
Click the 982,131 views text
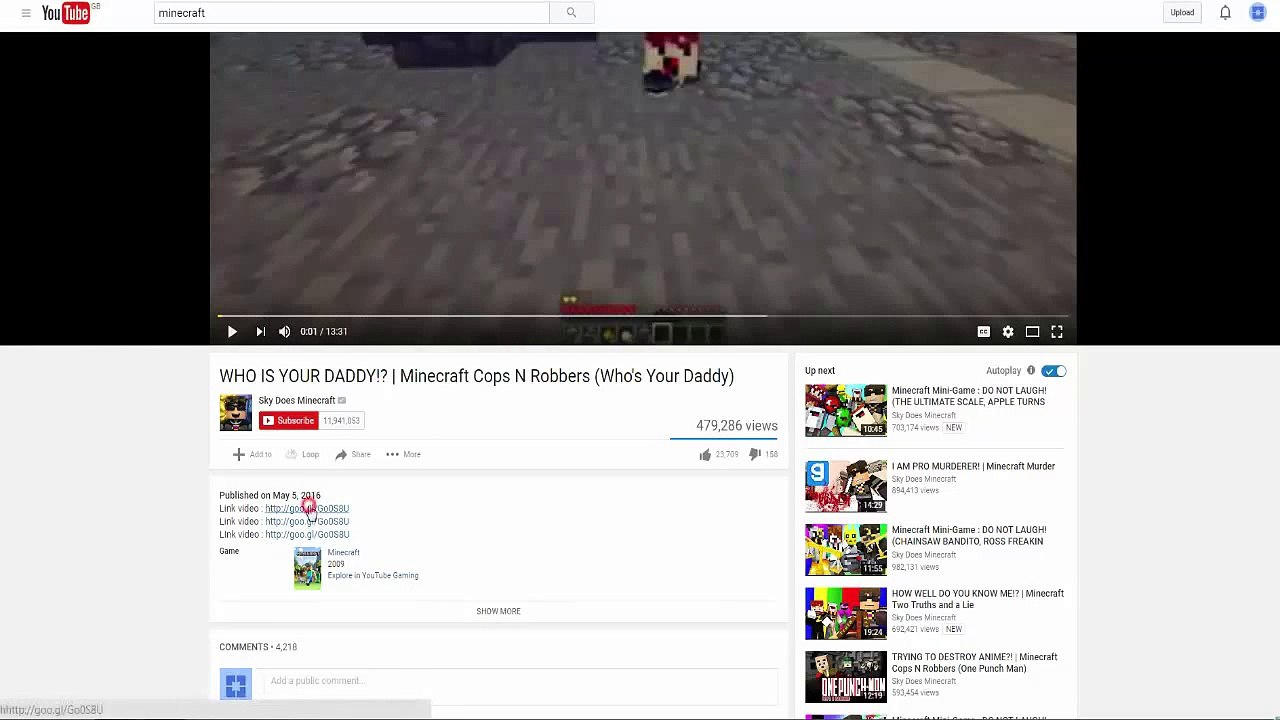point(915,568)
